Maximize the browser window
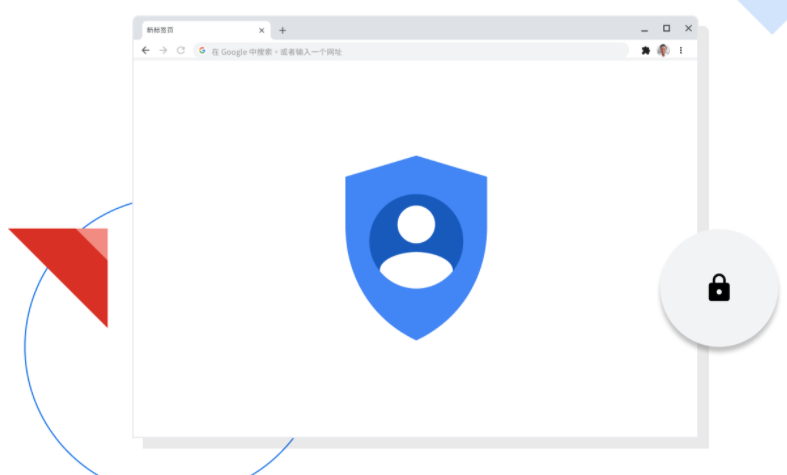The width and height of the screenshot is (787, 475). (x=667, y=29)
